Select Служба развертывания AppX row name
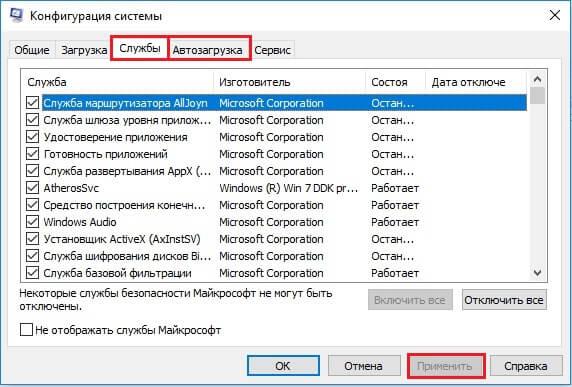Viewport: 572px width, 387px height. [127, 171]
